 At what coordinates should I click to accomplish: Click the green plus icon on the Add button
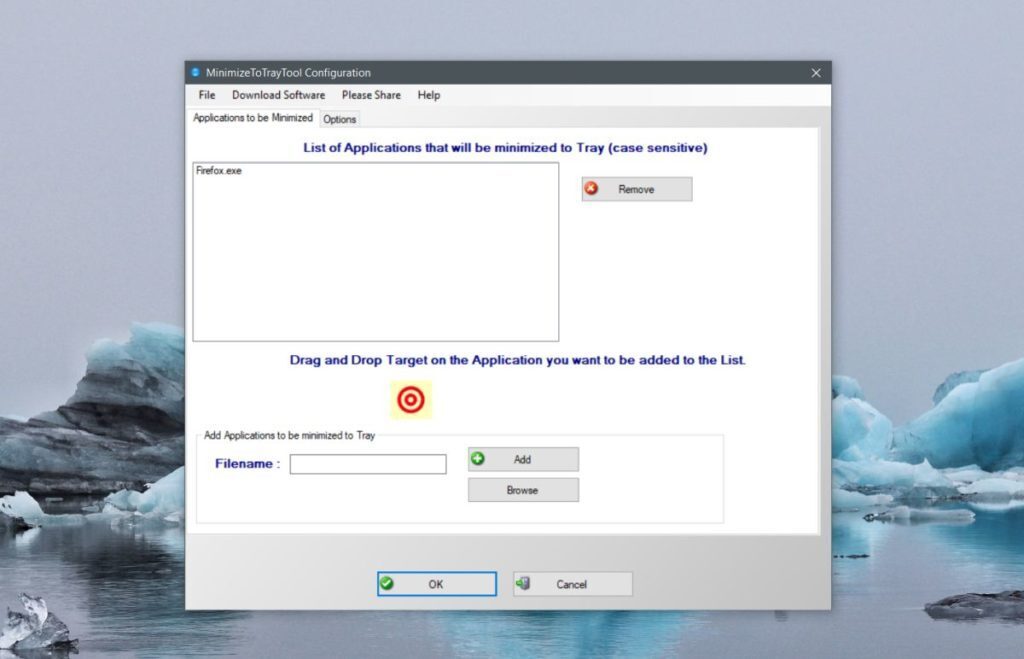point(480,458)
